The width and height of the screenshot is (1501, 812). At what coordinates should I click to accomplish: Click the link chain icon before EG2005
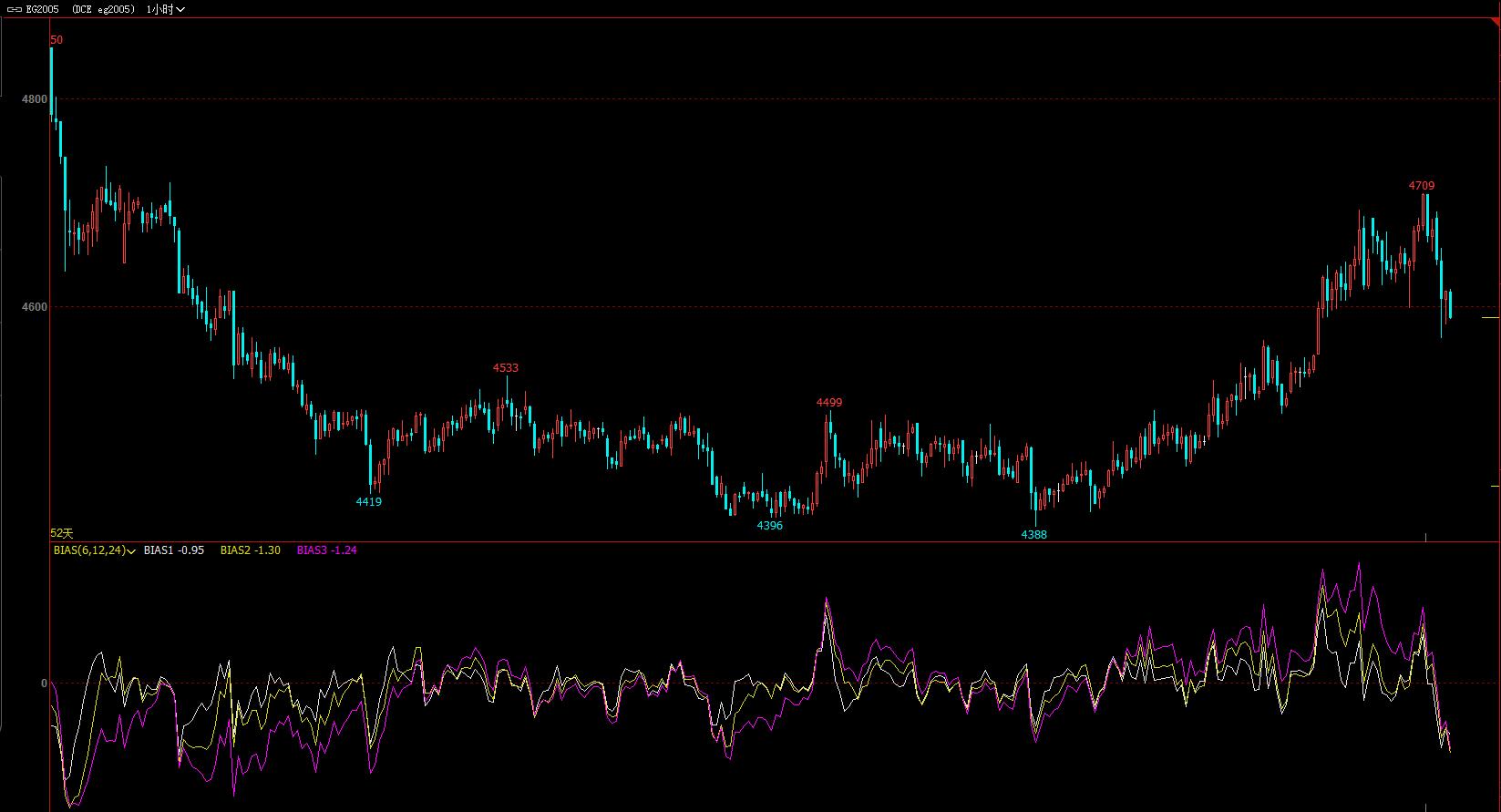(x=15, y=9)
